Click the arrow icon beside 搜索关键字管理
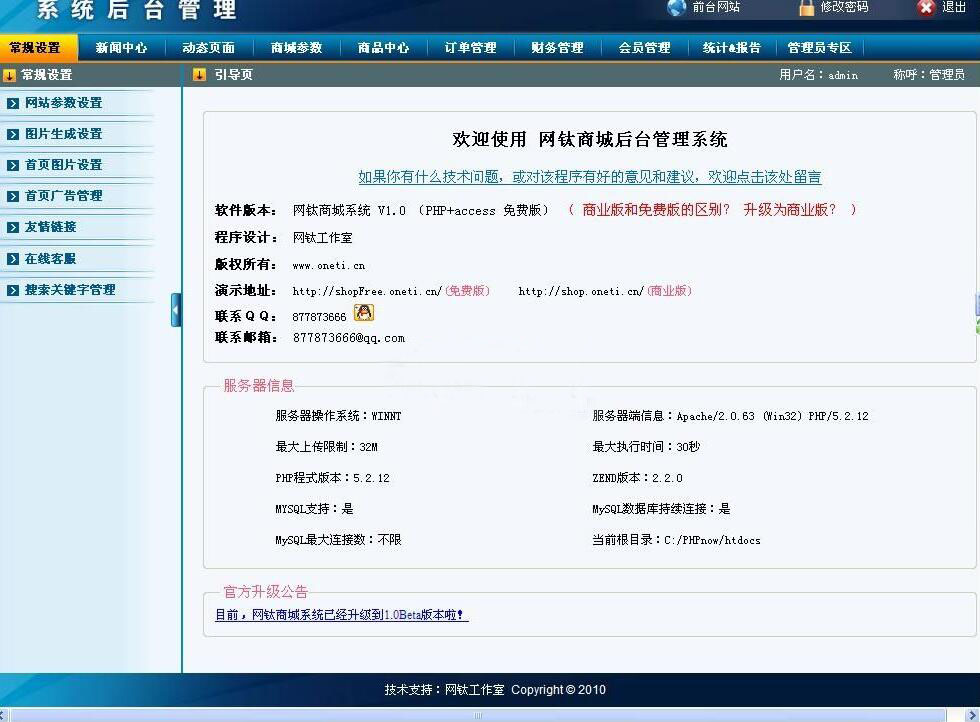The width and height of the screenshot is (980, 722). click(x=13, y=290)
